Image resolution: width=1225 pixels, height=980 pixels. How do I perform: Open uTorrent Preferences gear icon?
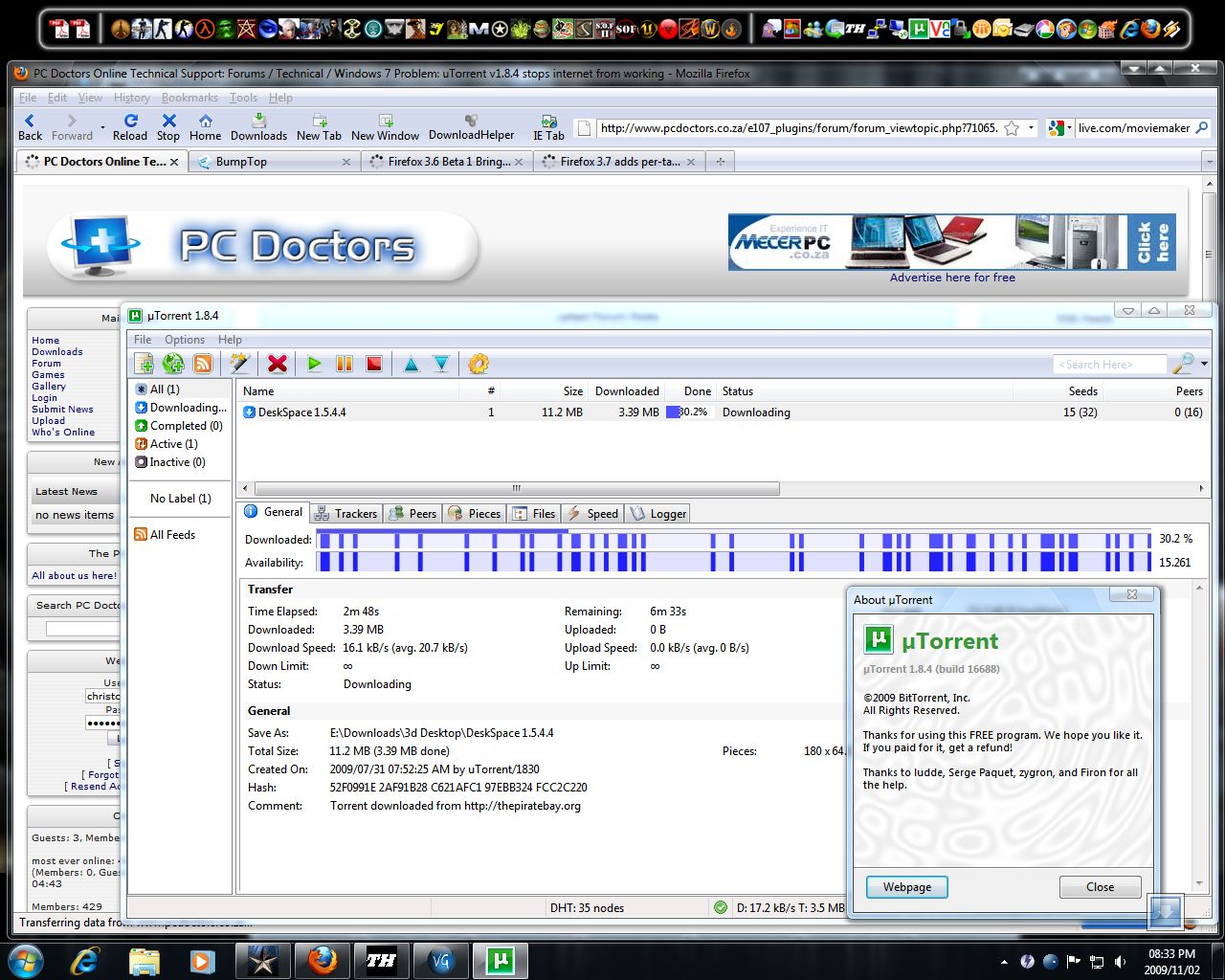point(479,364)
